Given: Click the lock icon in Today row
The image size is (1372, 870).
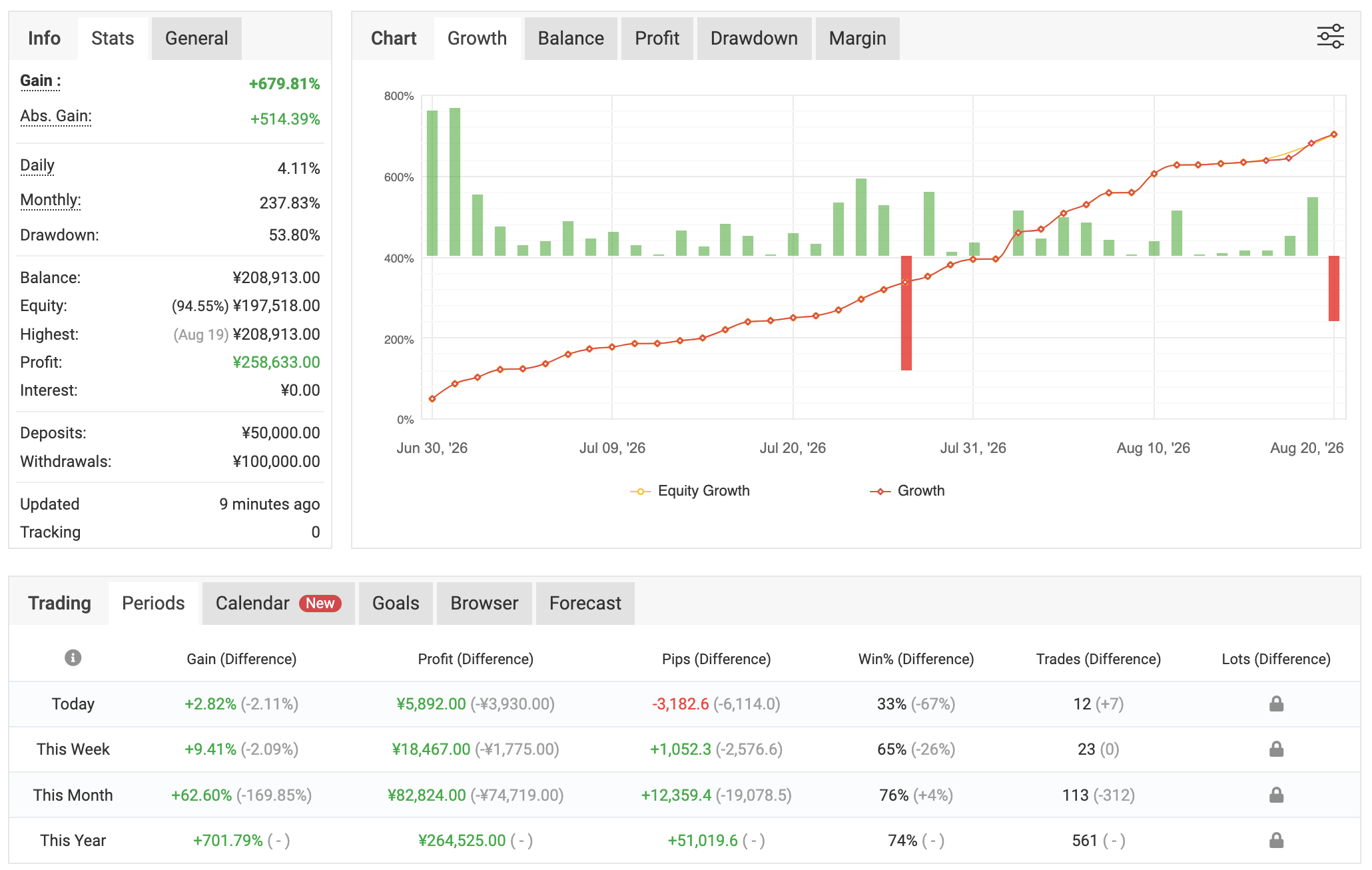Looking at the screenshot, I should point(1276,703).
